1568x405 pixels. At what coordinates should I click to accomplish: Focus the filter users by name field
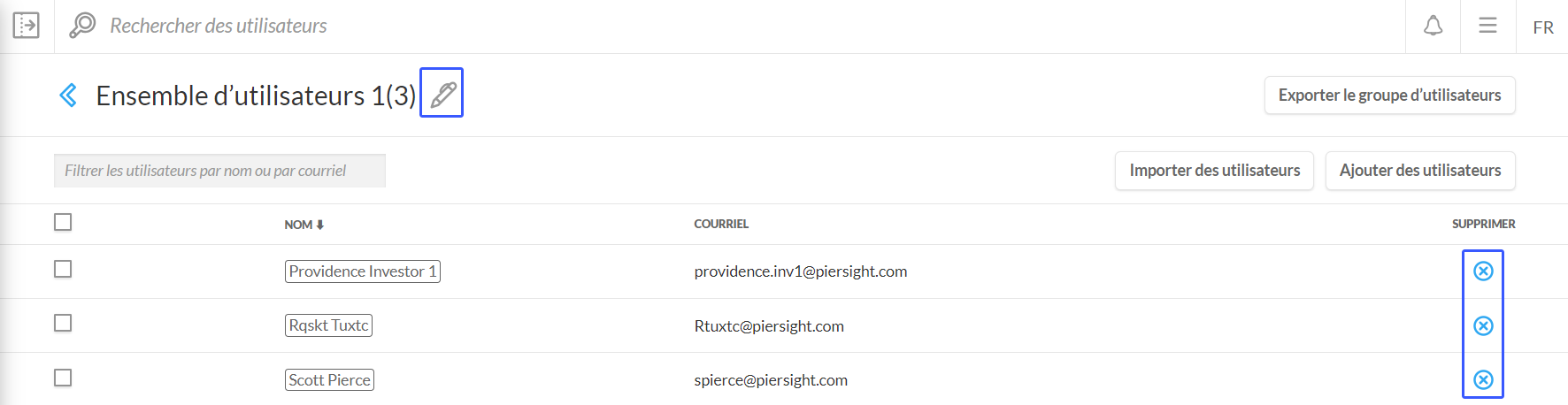(219, 171)
